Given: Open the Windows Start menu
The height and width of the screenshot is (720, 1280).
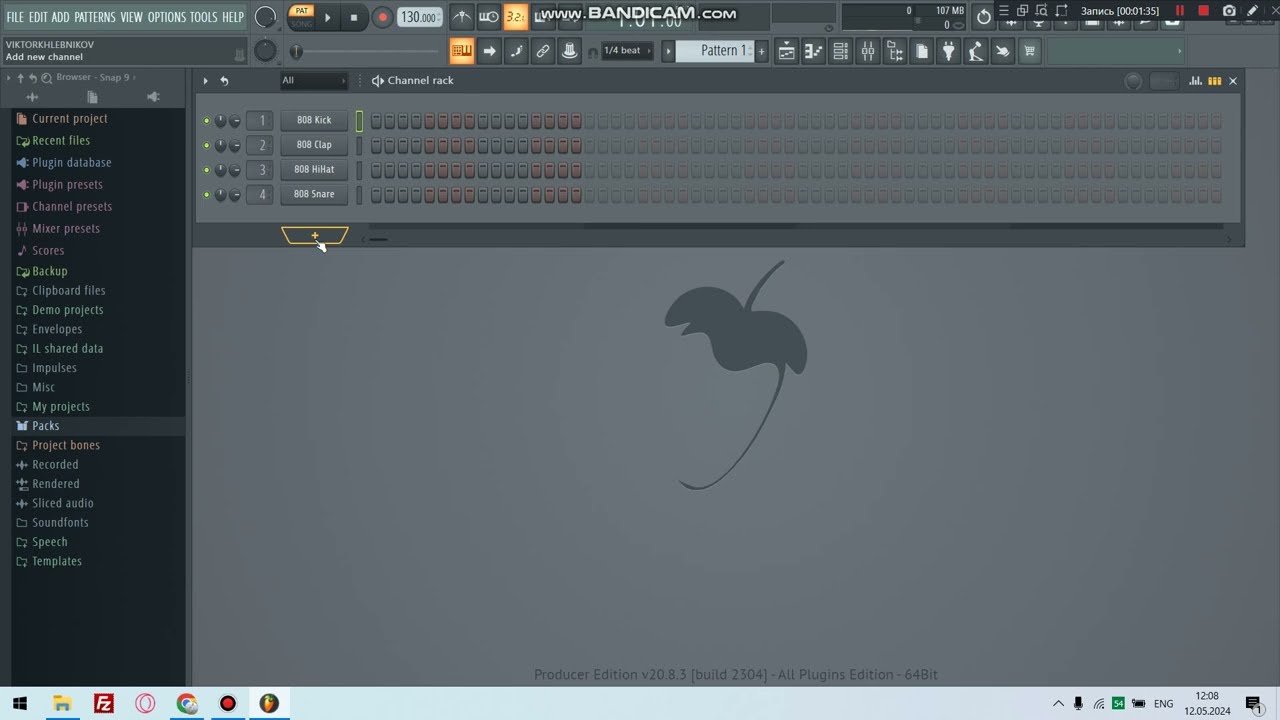Looking at the screenshot, I should pos(20,704).
